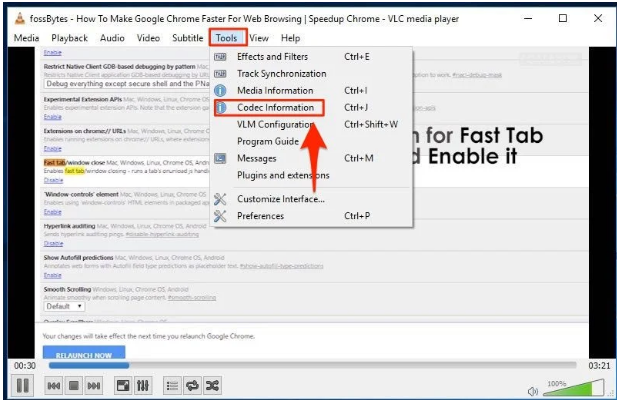Maximize the VLC window
This screenshot has height=400, width=617.
(x=563, y=18)
